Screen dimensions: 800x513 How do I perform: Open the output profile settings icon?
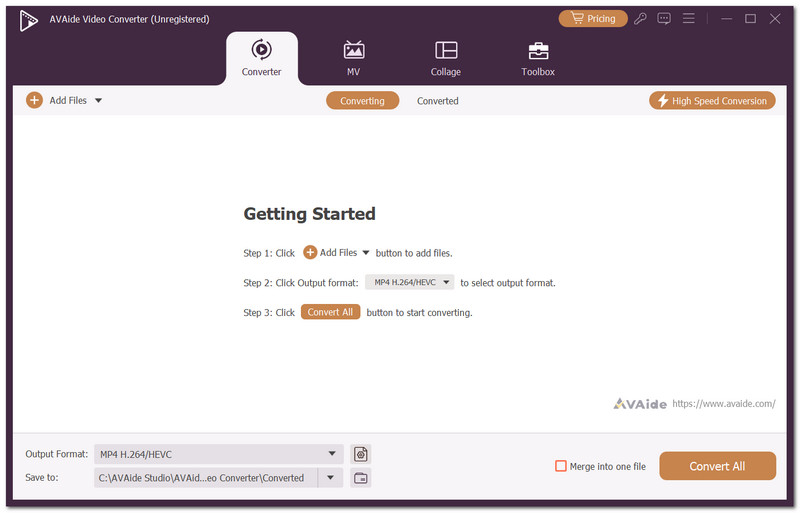[x=361, y=454]
